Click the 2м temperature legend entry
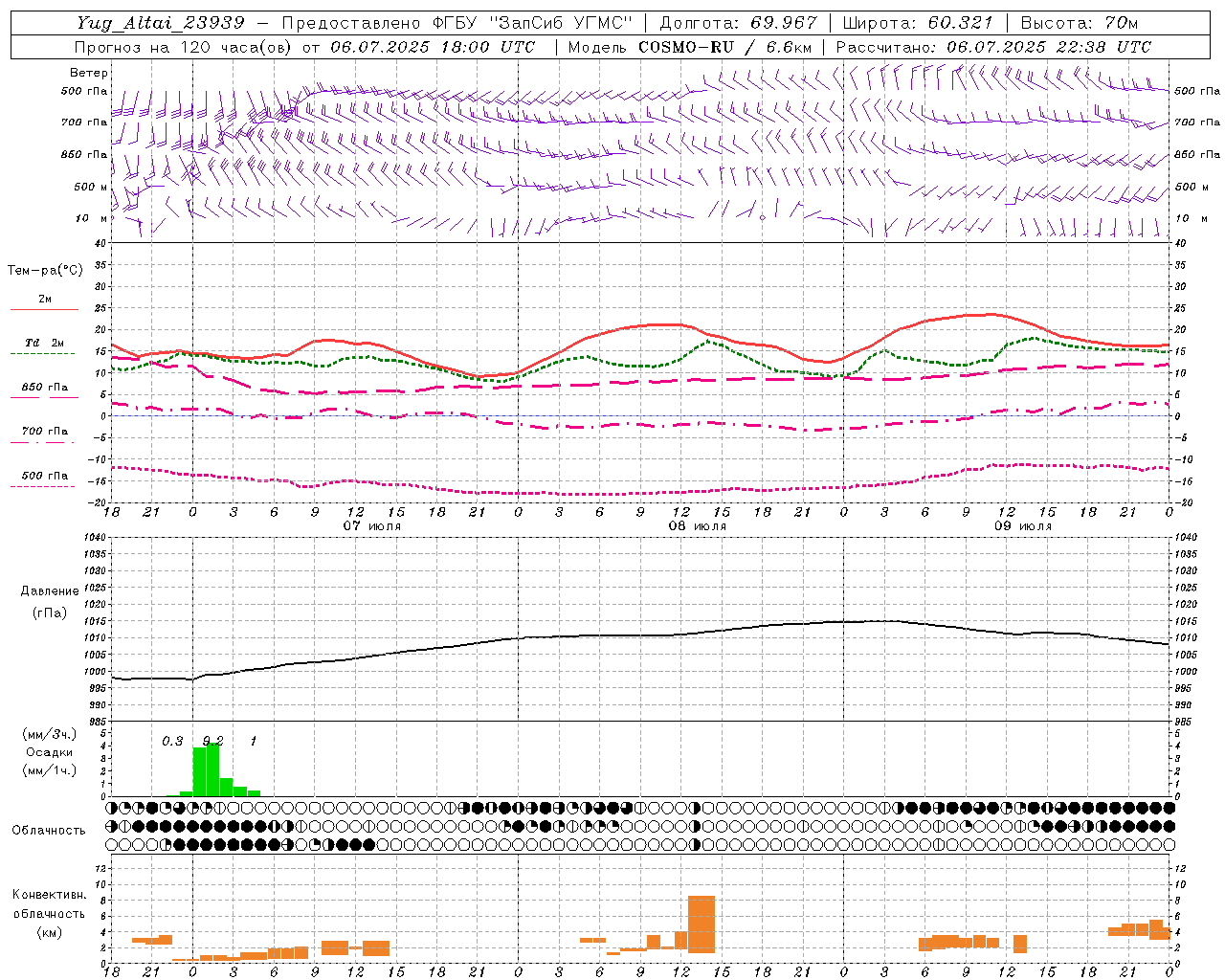 coord(45,300)
